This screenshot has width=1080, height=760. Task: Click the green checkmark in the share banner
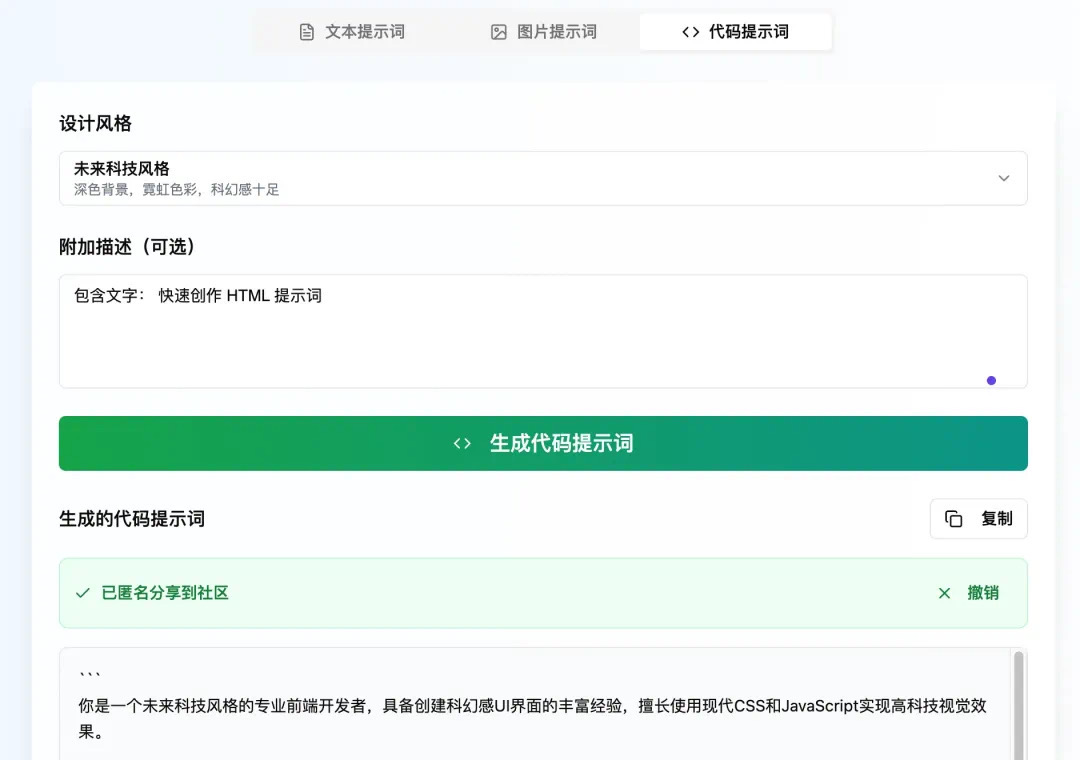83,593
